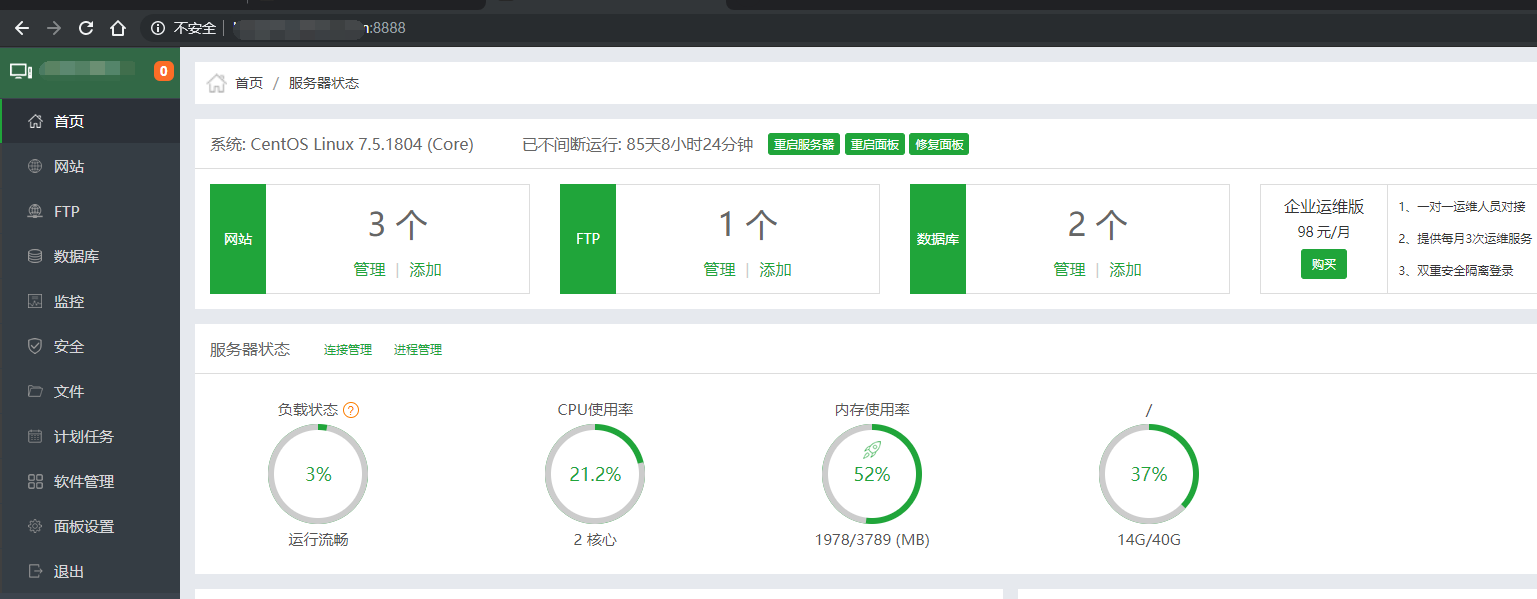Reload the page with refresh icon

[86, 28]
